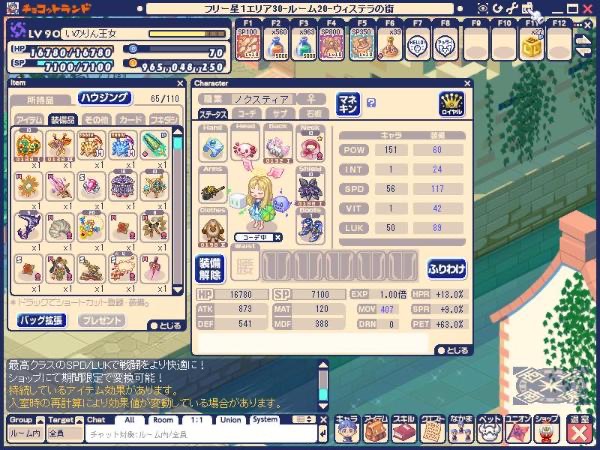600x450 pixels.
Task: Select the Room chat filter tab
Action: (163, 420)
